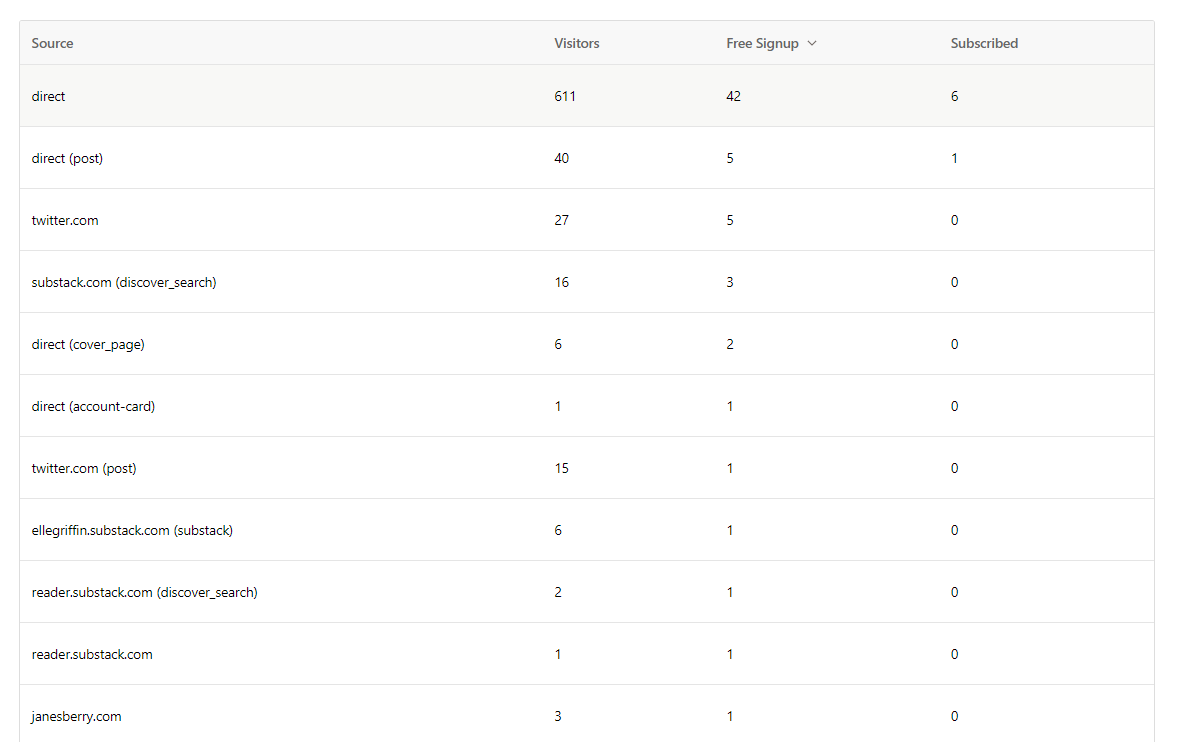
Task: Click the 42 free signups value
Action: coord(734,97)
